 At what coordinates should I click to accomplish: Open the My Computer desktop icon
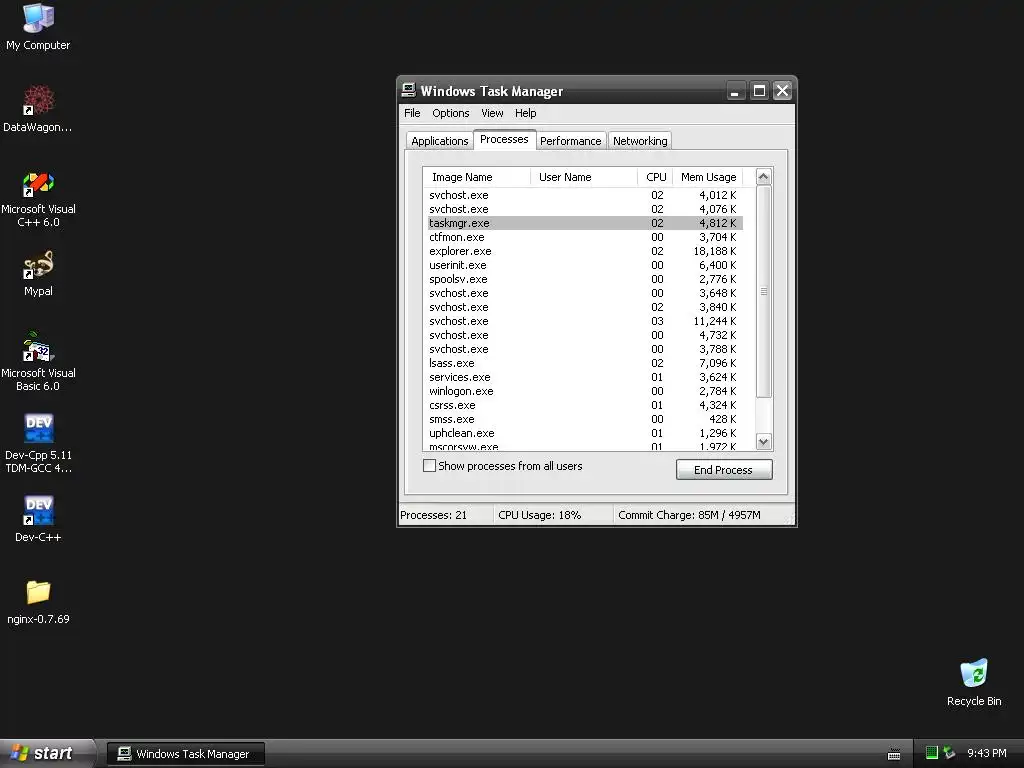pos(38,27)
